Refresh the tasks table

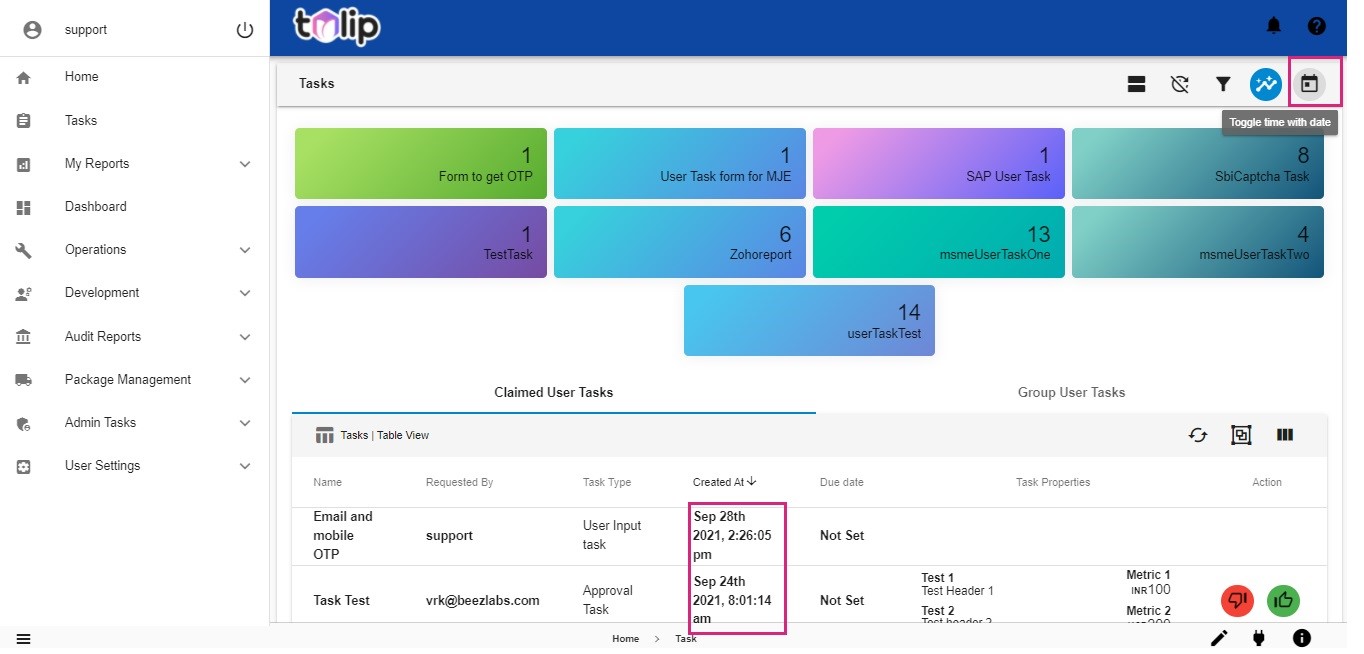(x=1198, y=435)
